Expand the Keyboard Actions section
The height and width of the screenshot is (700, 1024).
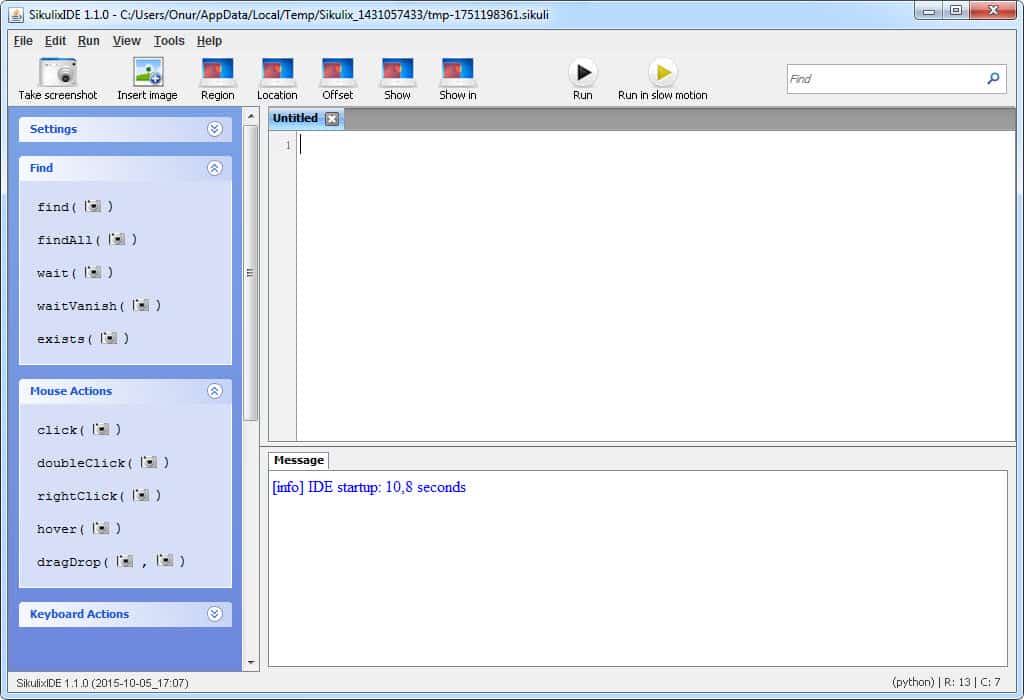click(x=214, y=614)
